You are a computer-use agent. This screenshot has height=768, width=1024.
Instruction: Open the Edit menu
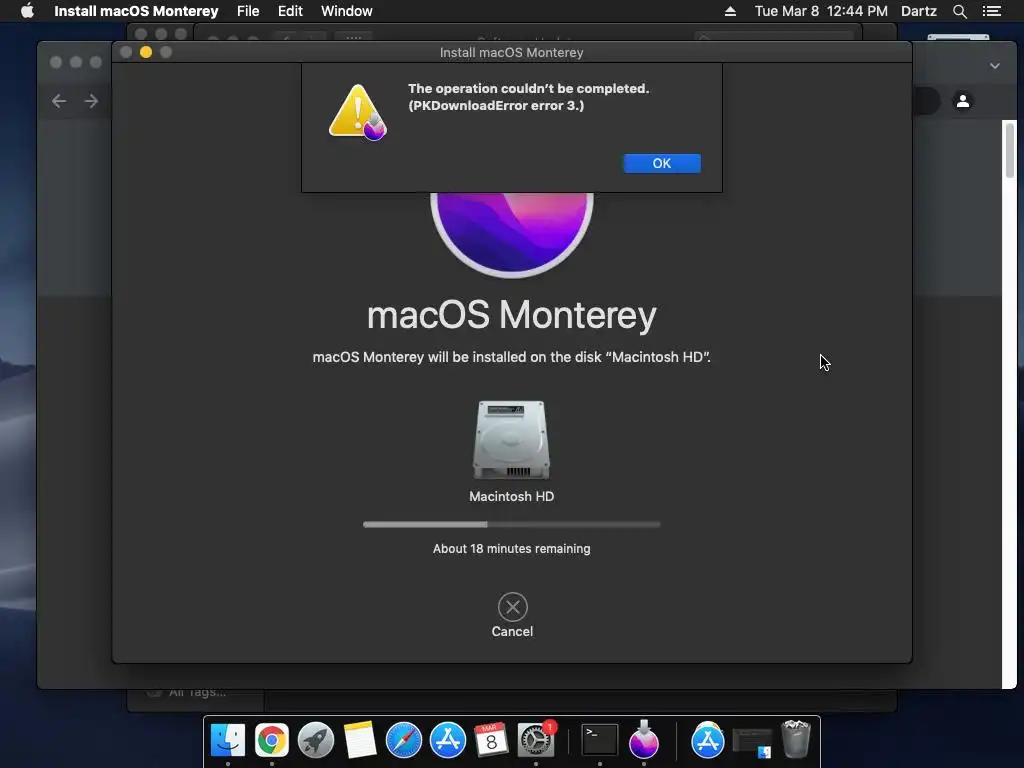[290, 11]
